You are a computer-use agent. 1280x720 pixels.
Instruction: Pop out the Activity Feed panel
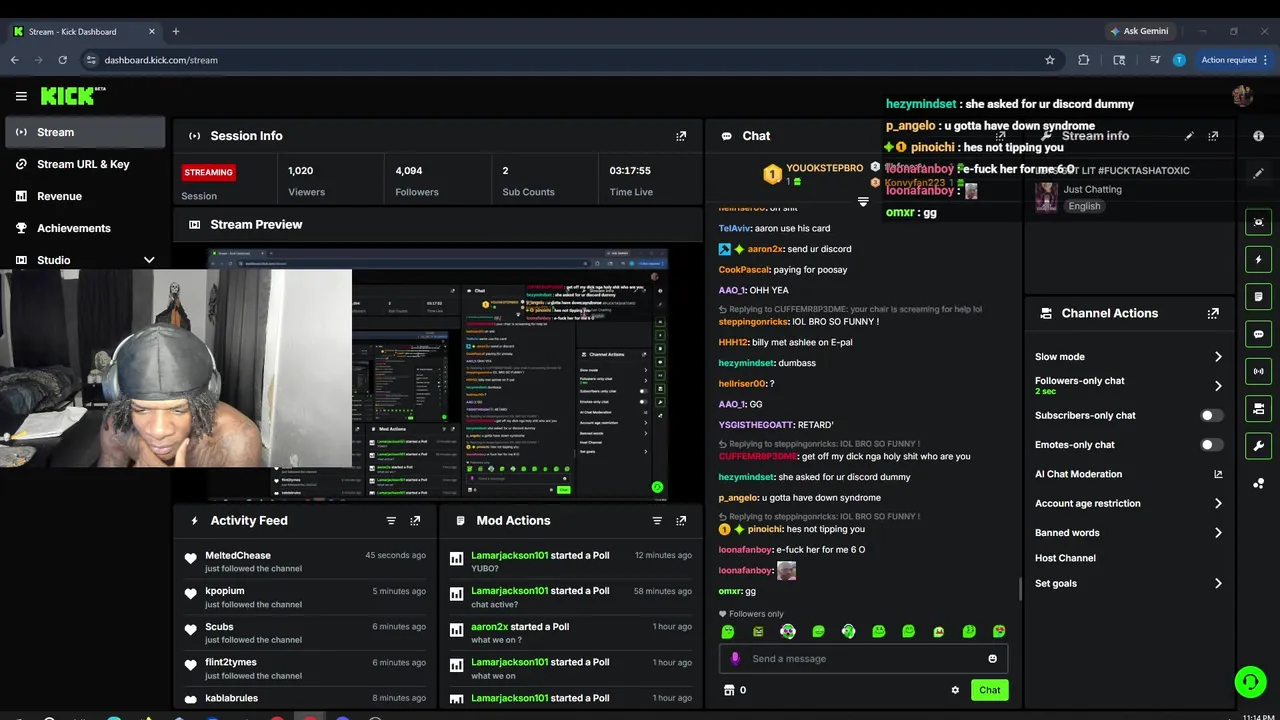pos(415,521)
